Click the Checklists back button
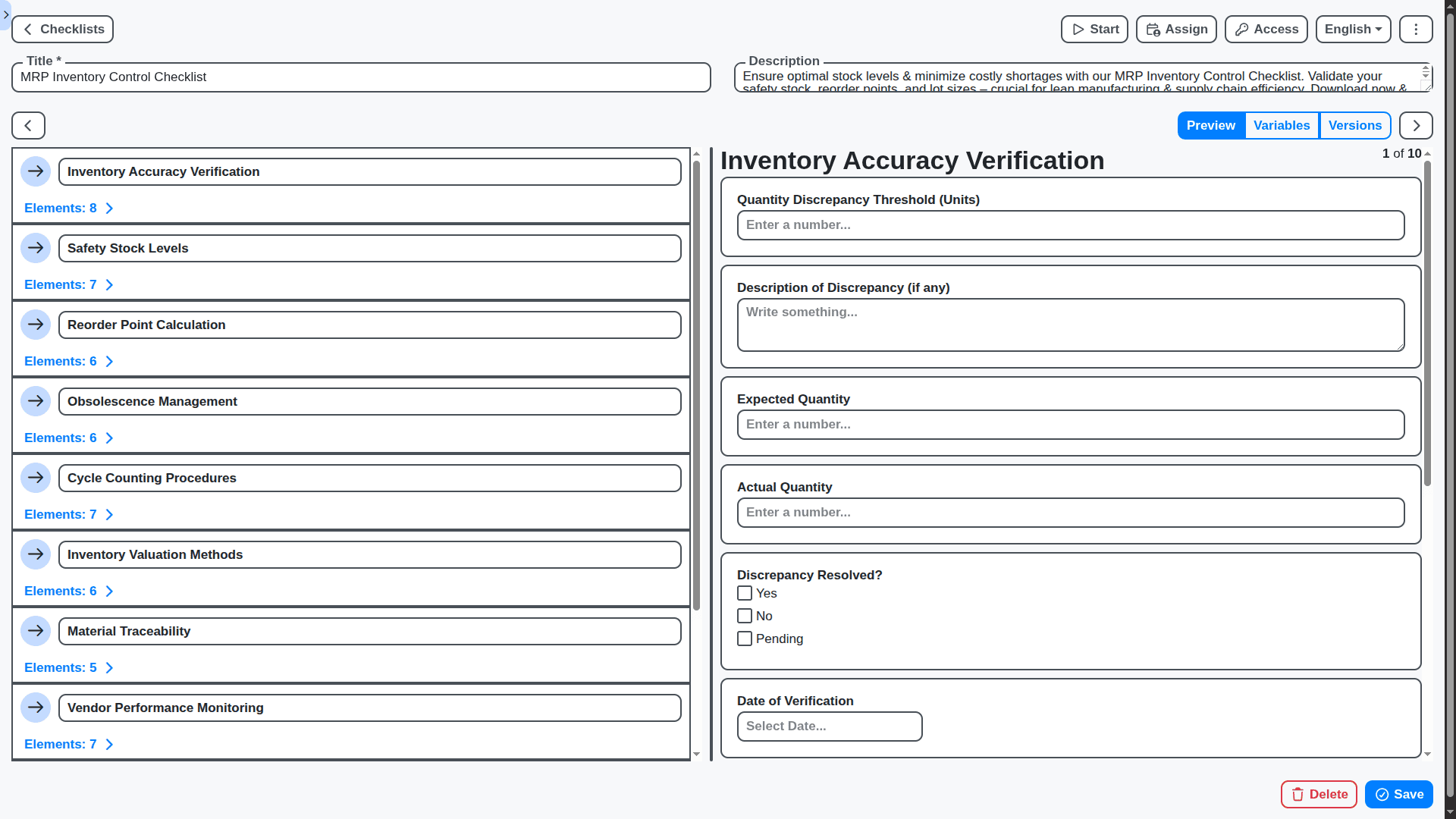This screenshot has width=1456, height=819. (62, 29)
